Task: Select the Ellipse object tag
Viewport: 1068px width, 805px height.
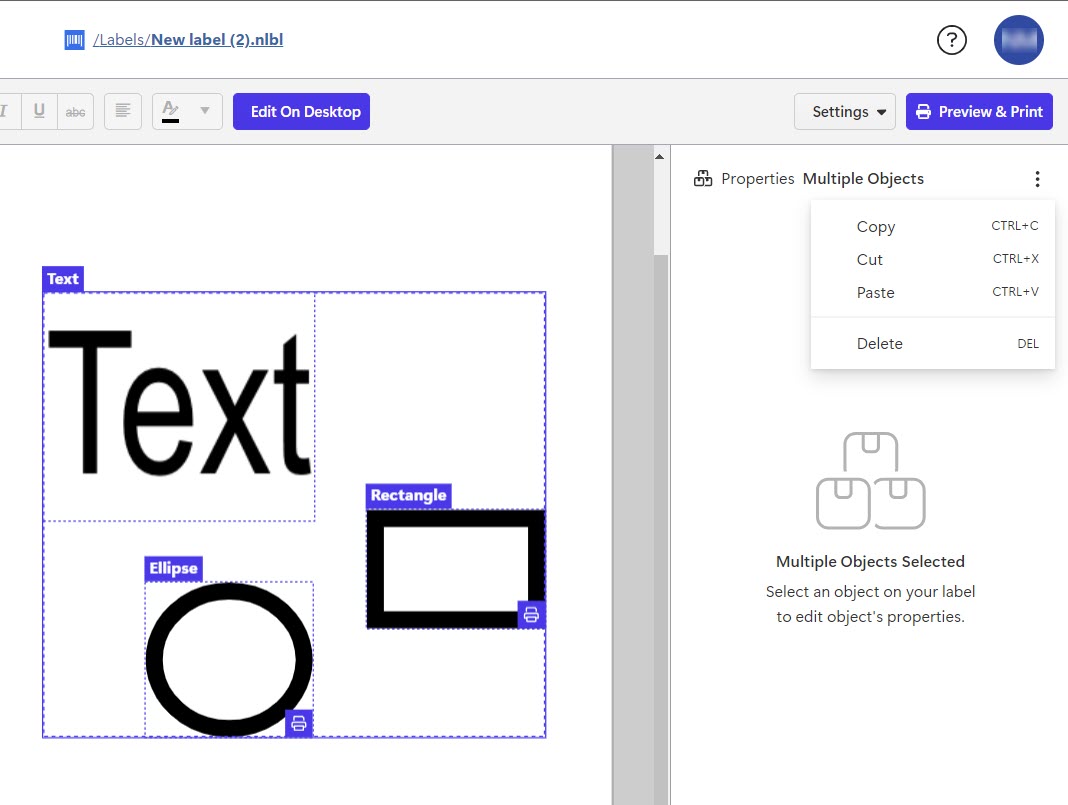Action: (x=173, y=569)
